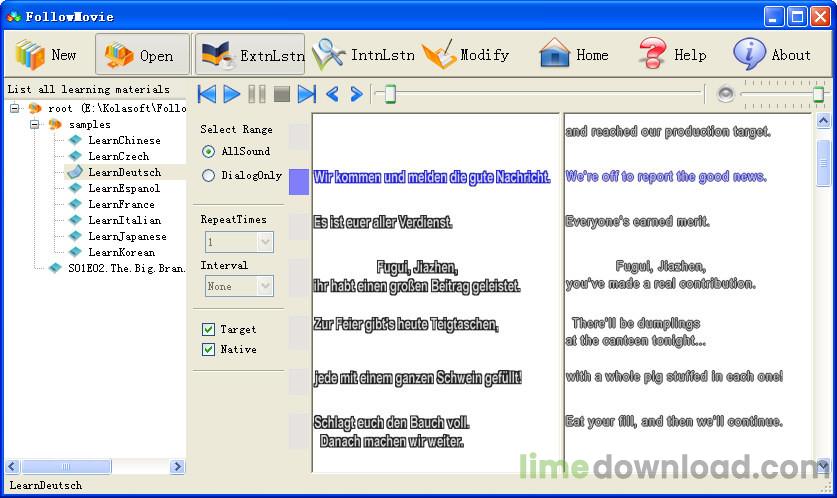Select the AllSound radio button
This screenshot has height=498, width=837.
208,152
